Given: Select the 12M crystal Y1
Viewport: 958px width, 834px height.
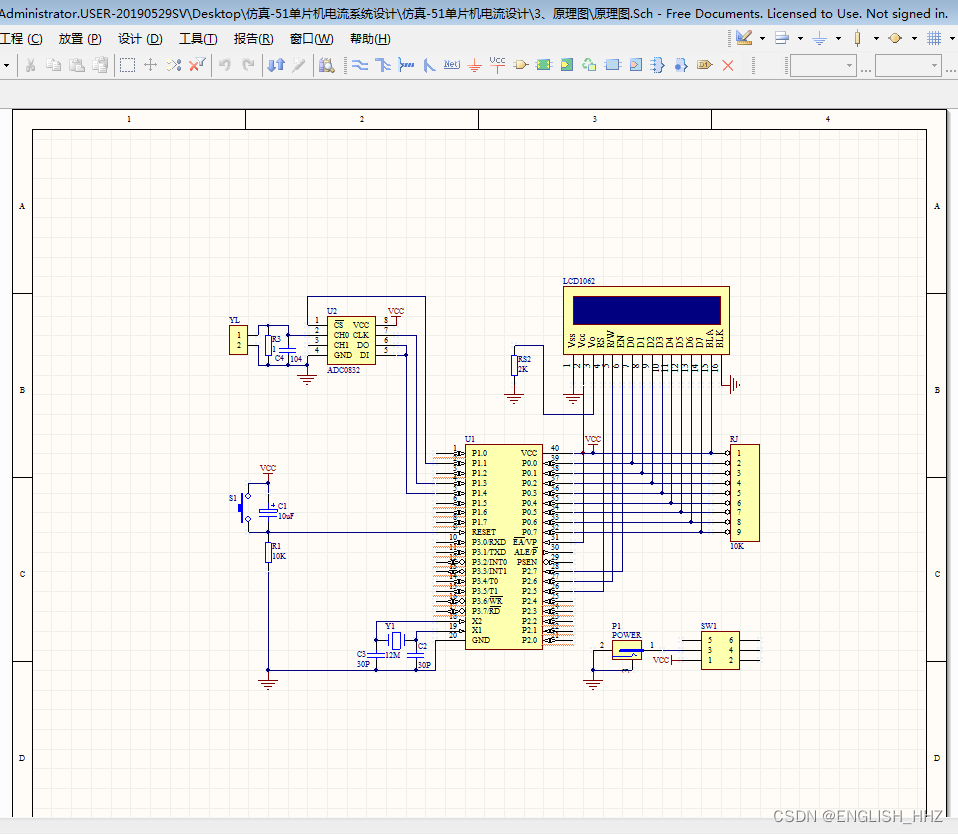Looking at the screenshot, I should tap(397, 641).
